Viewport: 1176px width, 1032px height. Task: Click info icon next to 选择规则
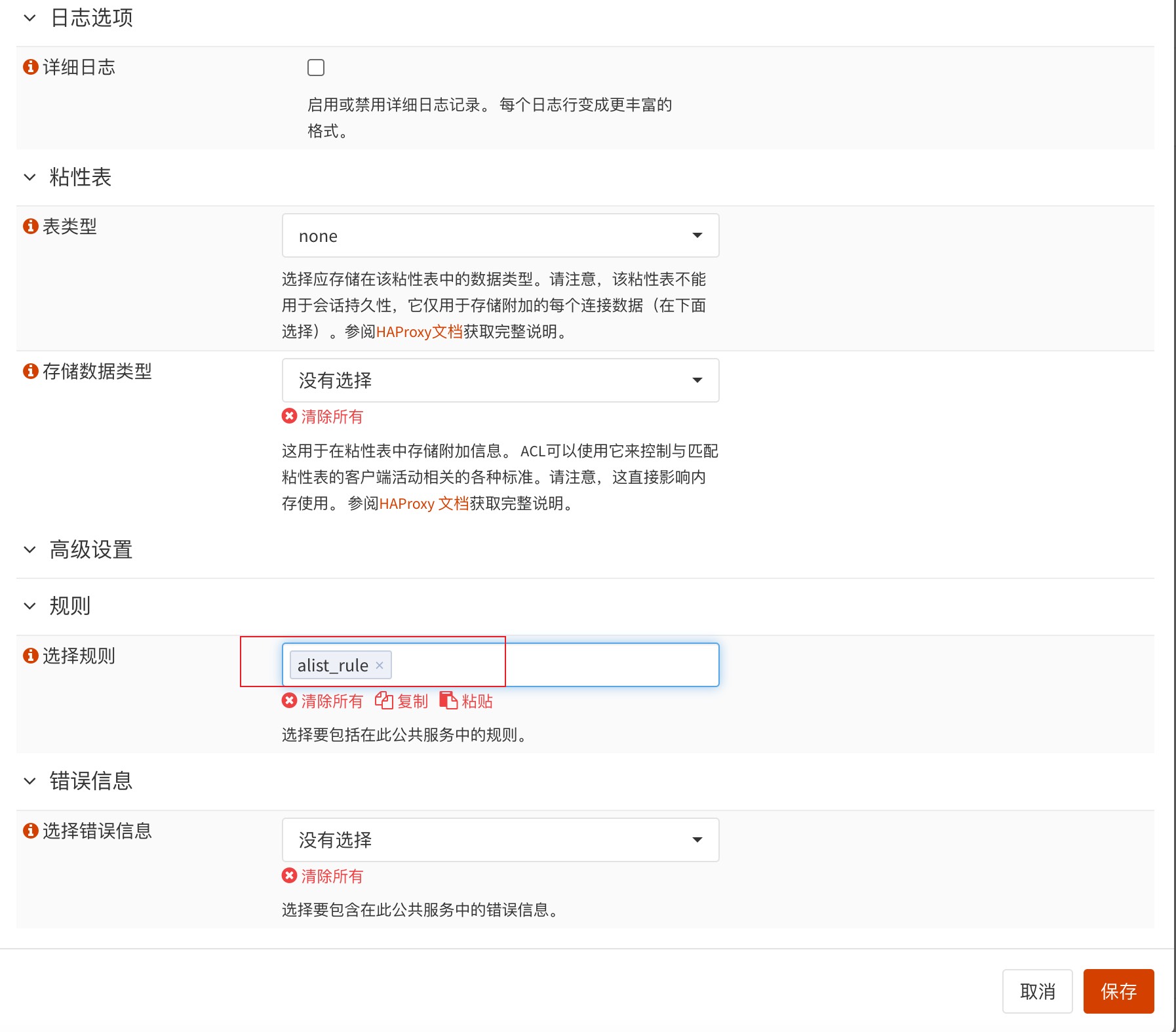pos(30,656)
